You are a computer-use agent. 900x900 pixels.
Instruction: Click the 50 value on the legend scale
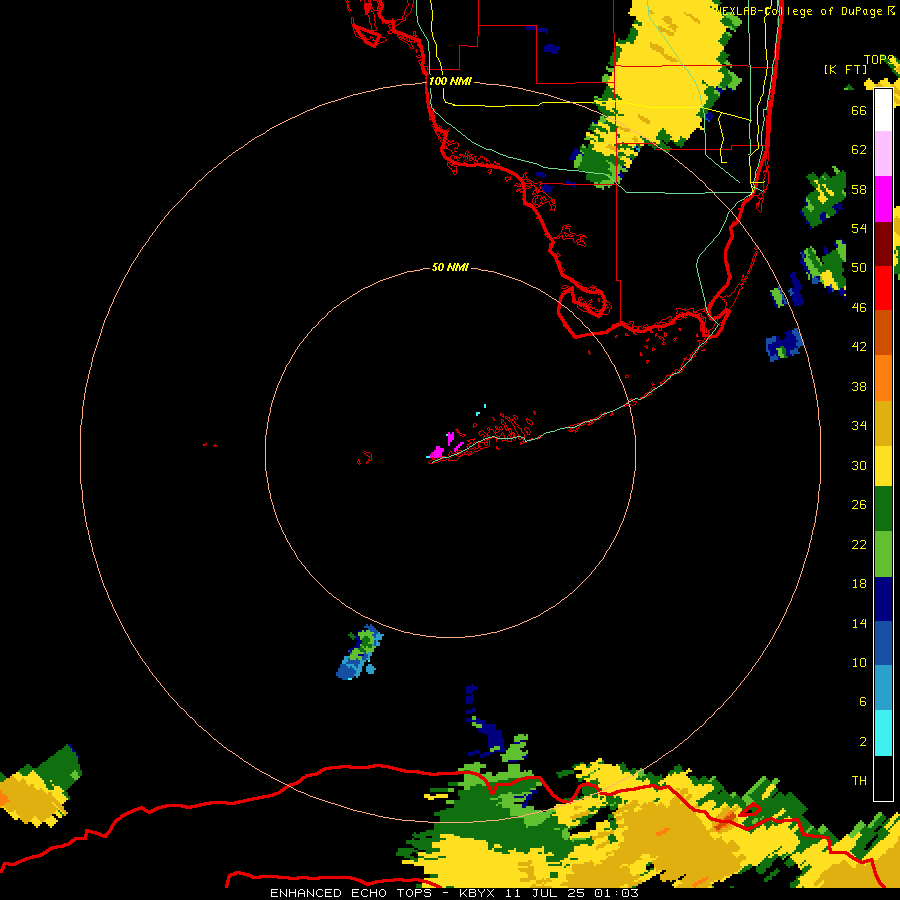(x=859, y=267)
